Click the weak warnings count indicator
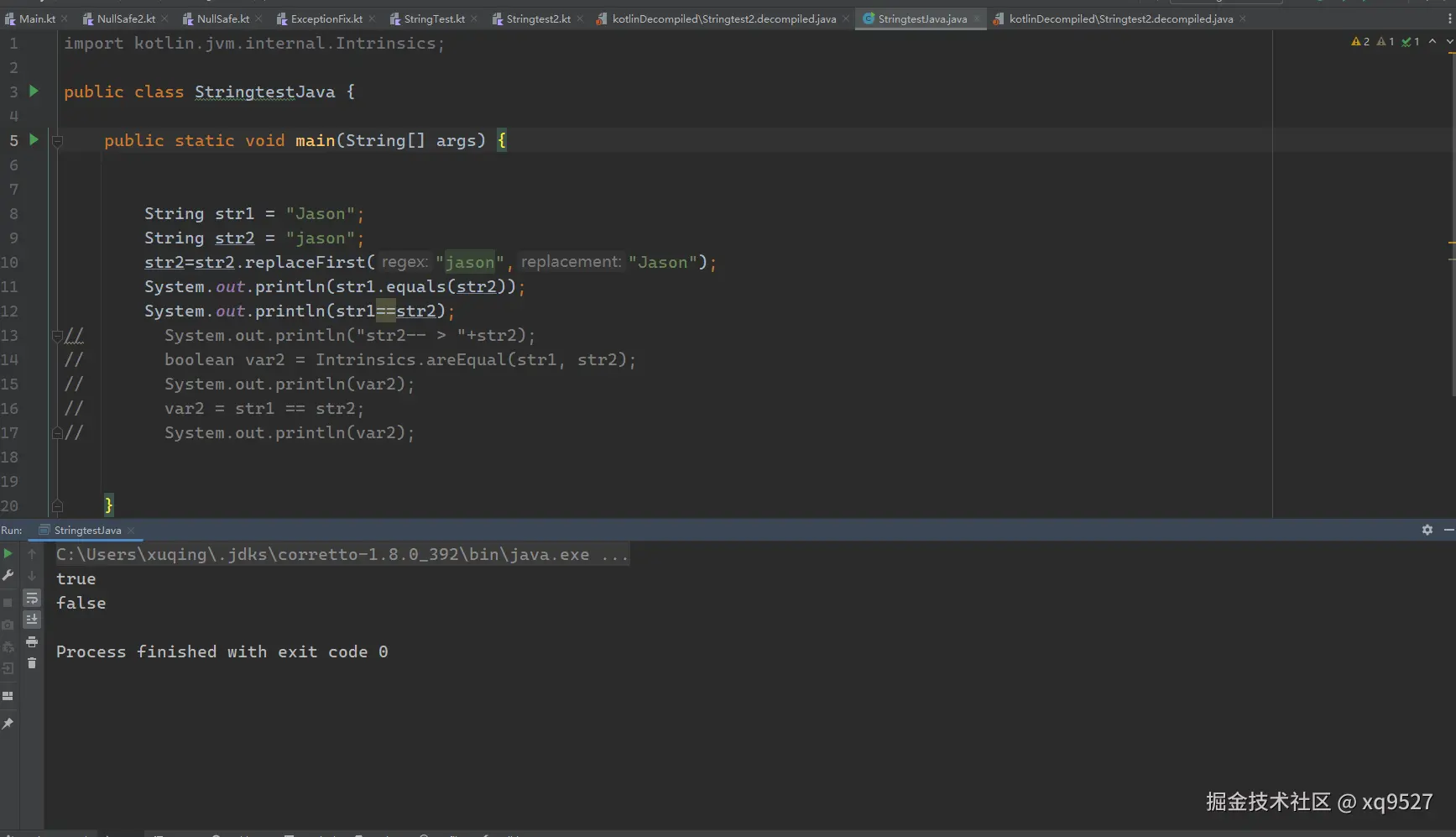Viewport: 1456px width, 837px height. point(1386,41)
